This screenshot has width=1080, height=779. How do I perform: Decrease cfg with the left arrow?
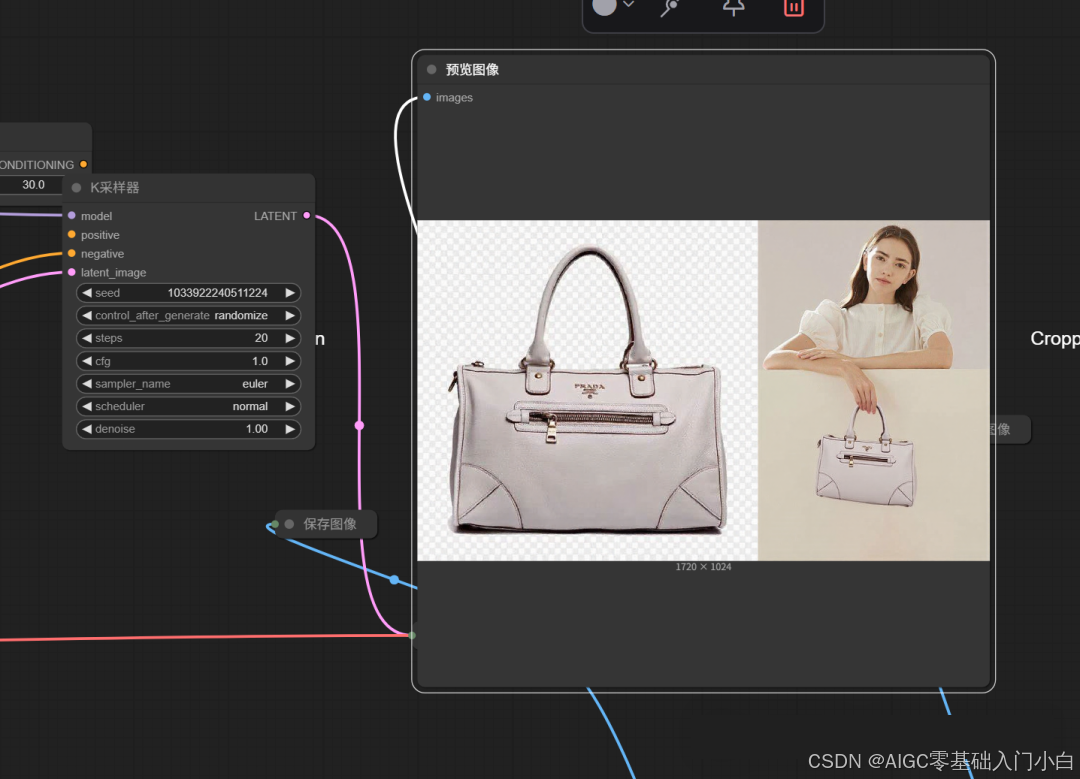click(87, 361)
